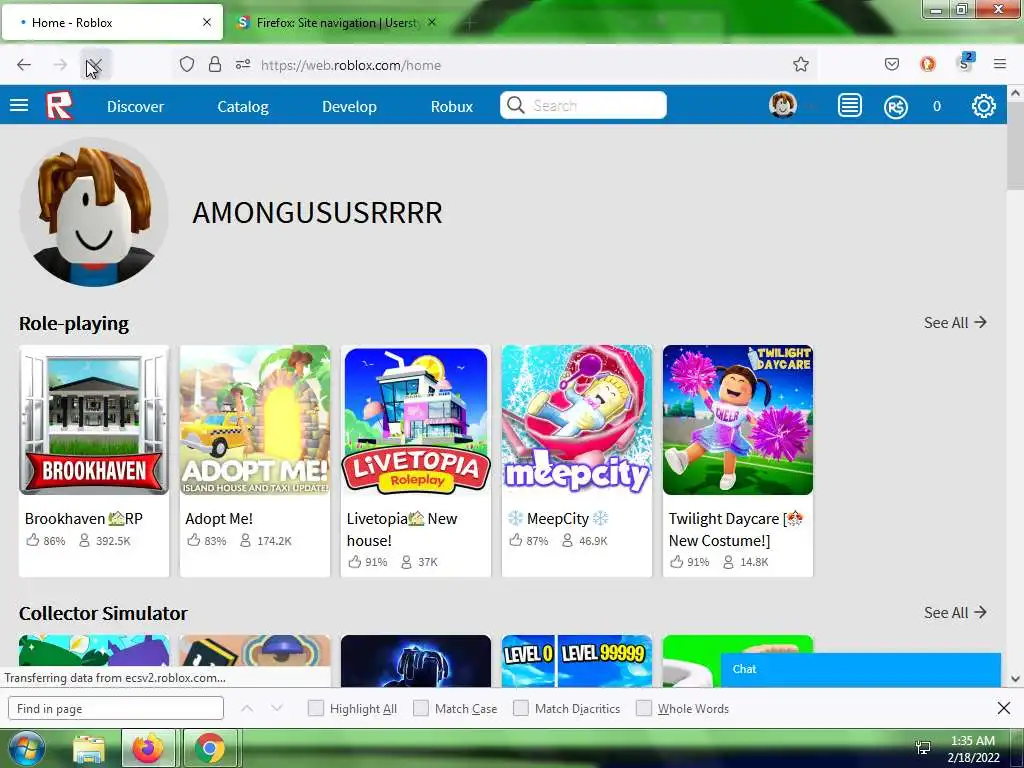Open the Pocket save icon
The width and height of the screenshot is (1024, 768).
(891, 64)
